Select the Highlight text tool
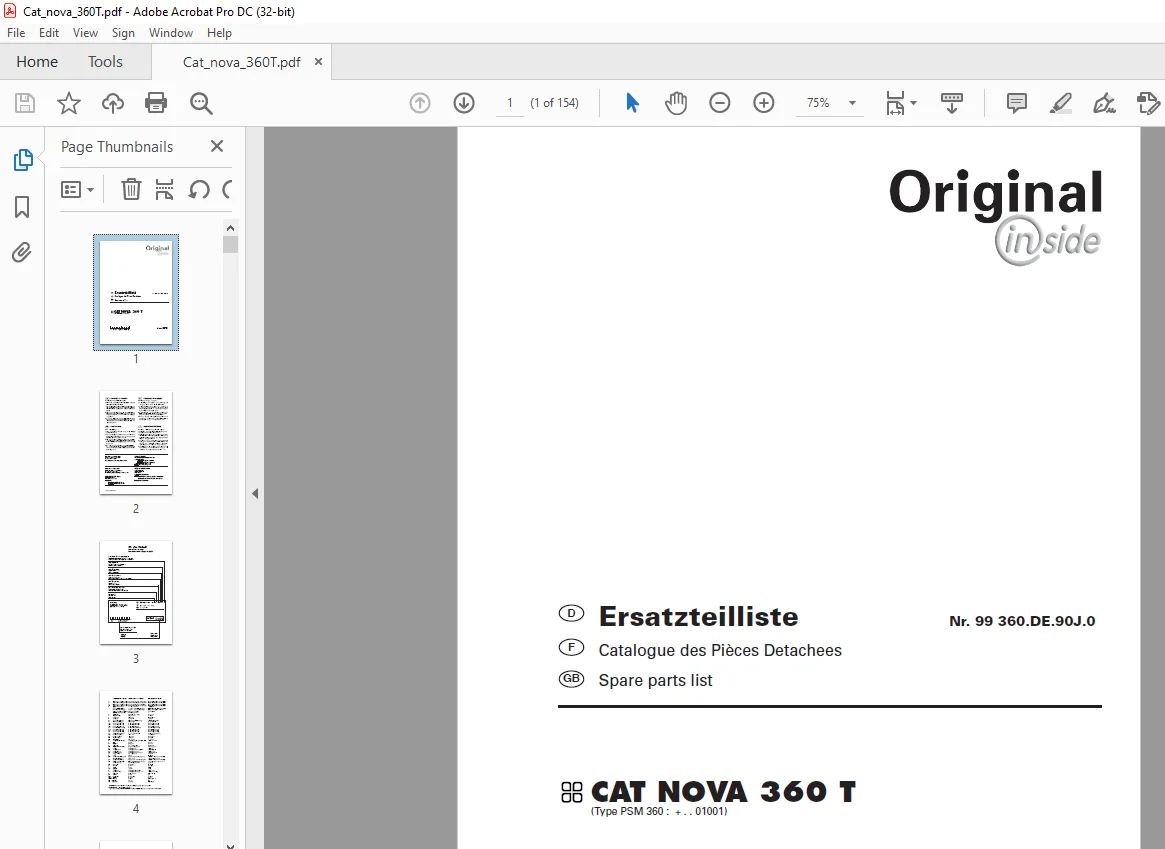 click(x=1060, y=103)
